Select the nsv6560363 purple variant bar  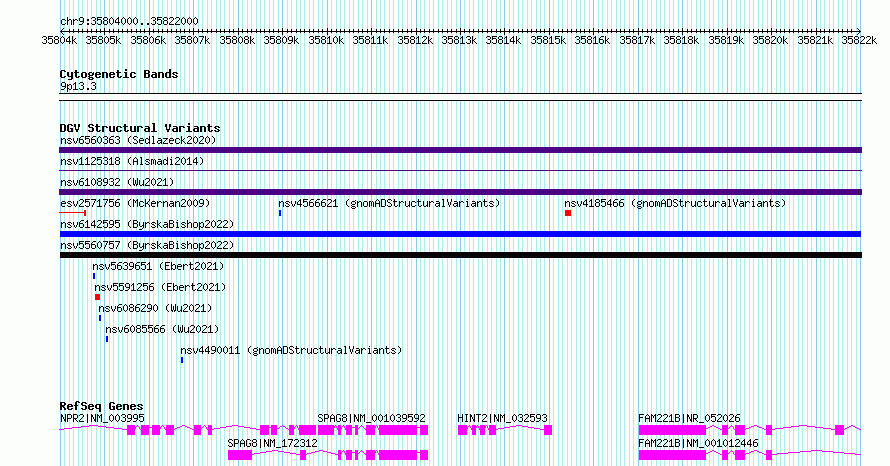point(460,150)
